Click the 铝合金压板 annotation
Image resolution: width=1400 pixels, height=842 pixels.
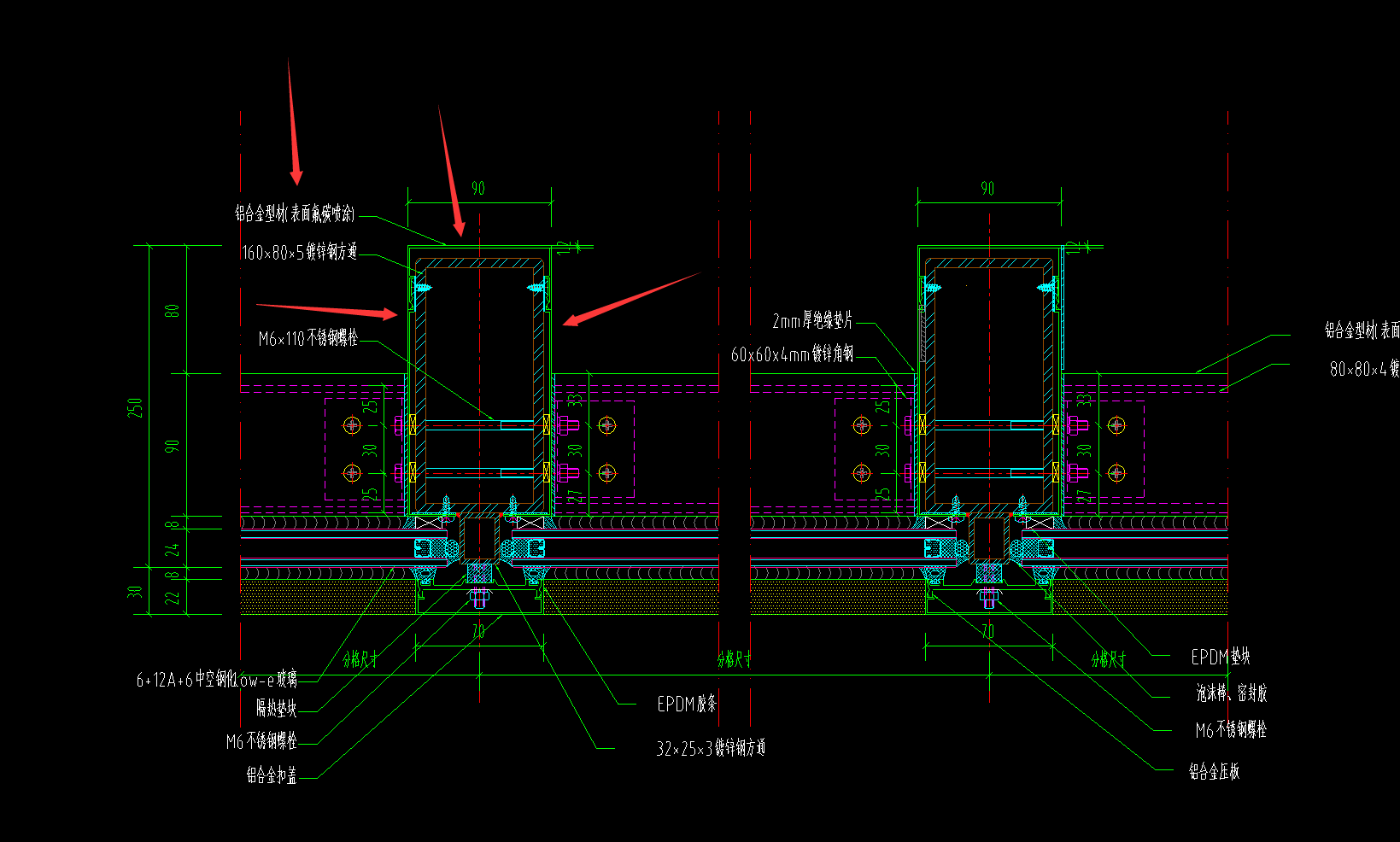(x=1214, y=772)
